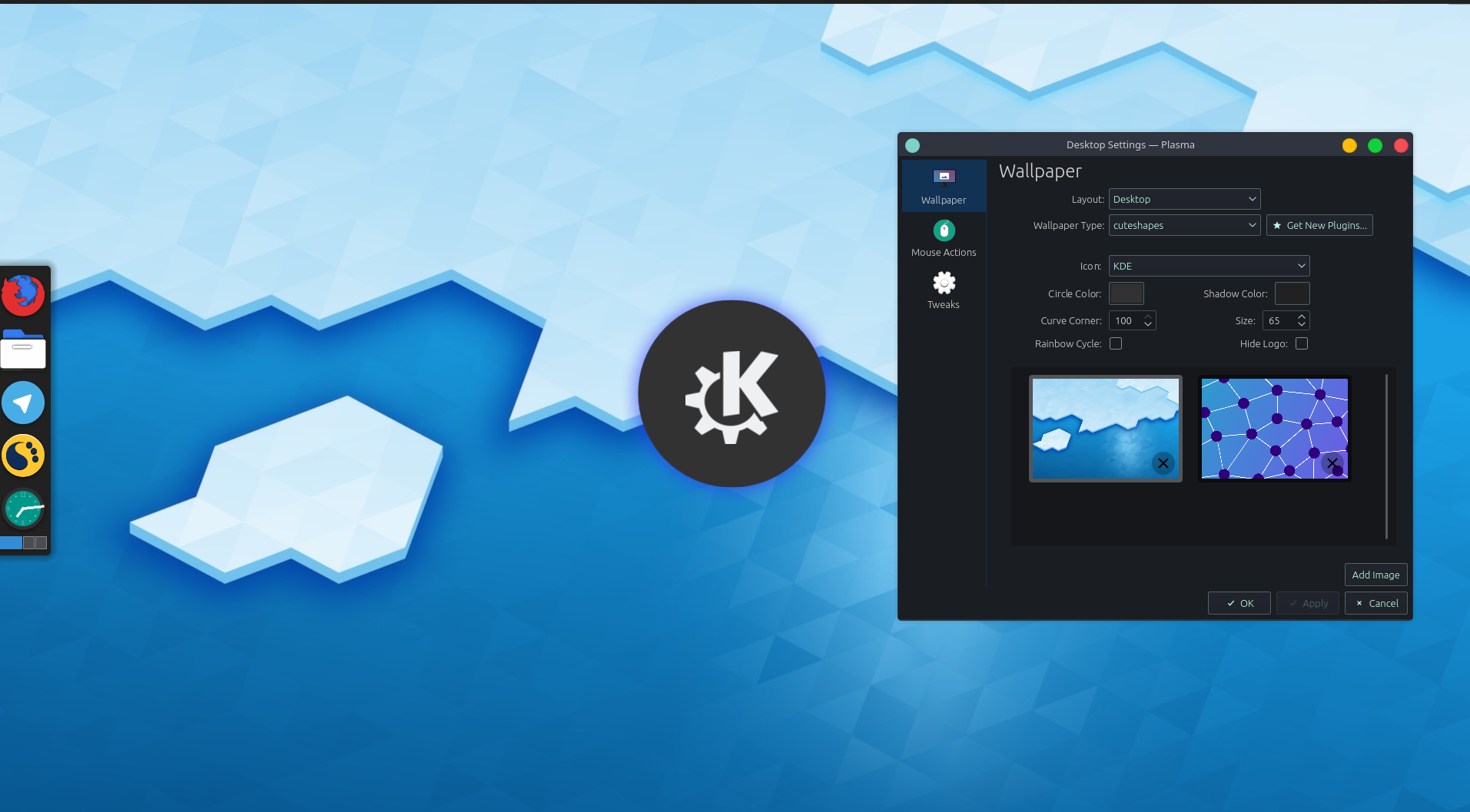The width and height of the screenshot is (1470, 812).
Task: Cancel the Desktop Settings dialog
Action: [x=1376, y=603]
